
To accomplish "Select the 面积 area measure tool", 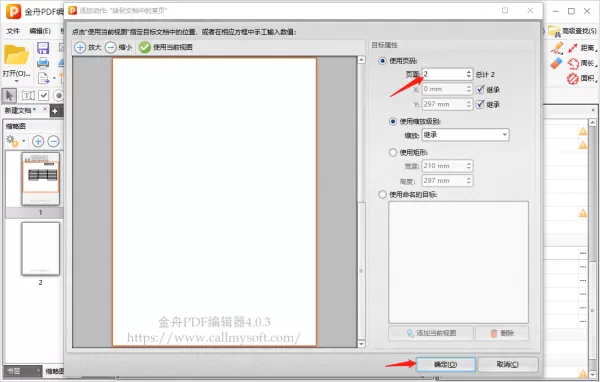I will point(582,78).
